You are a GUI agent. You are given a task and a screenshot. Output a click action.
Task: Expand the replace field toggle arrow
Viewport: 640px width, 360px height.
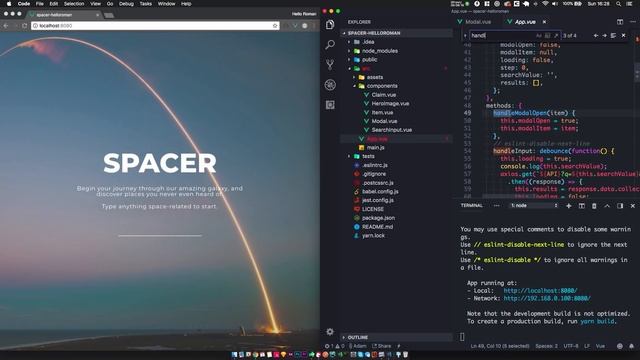pyautogui.click(x=465, y=36)
